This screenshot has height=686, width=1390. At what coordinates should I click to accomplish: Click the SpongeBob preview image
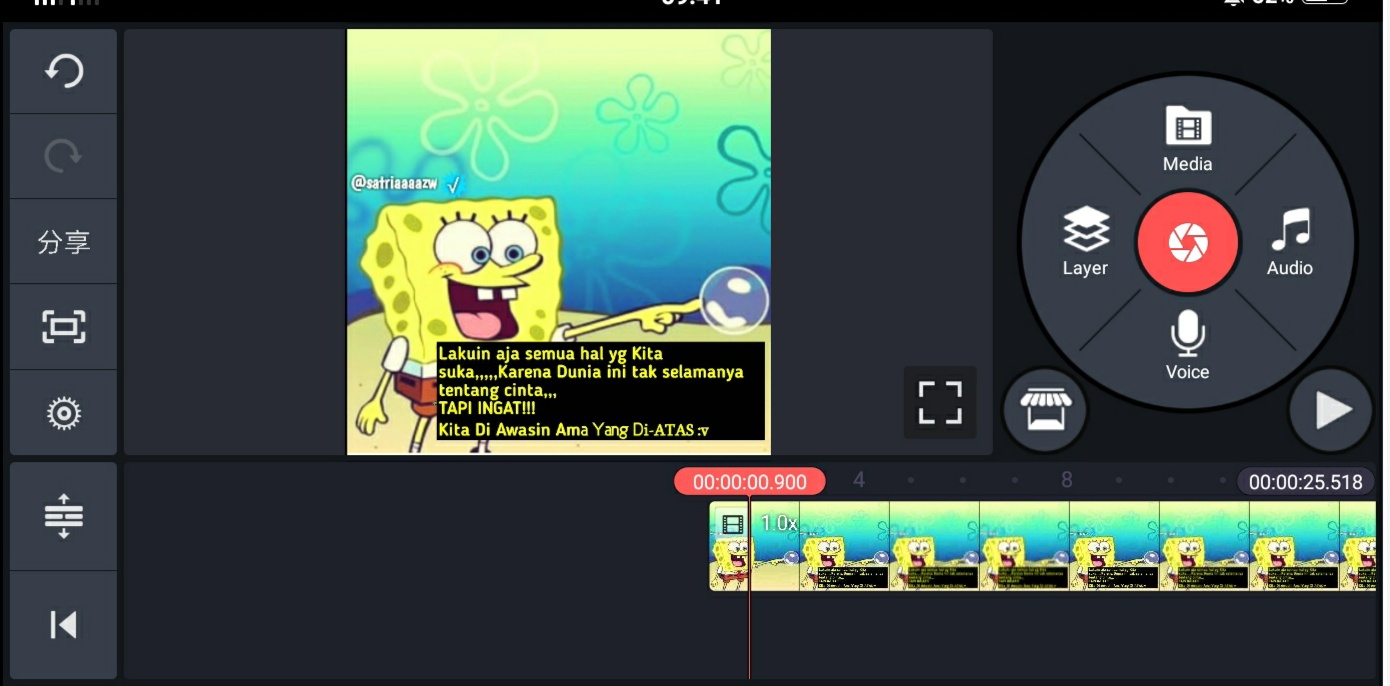(x=559, y=242)
